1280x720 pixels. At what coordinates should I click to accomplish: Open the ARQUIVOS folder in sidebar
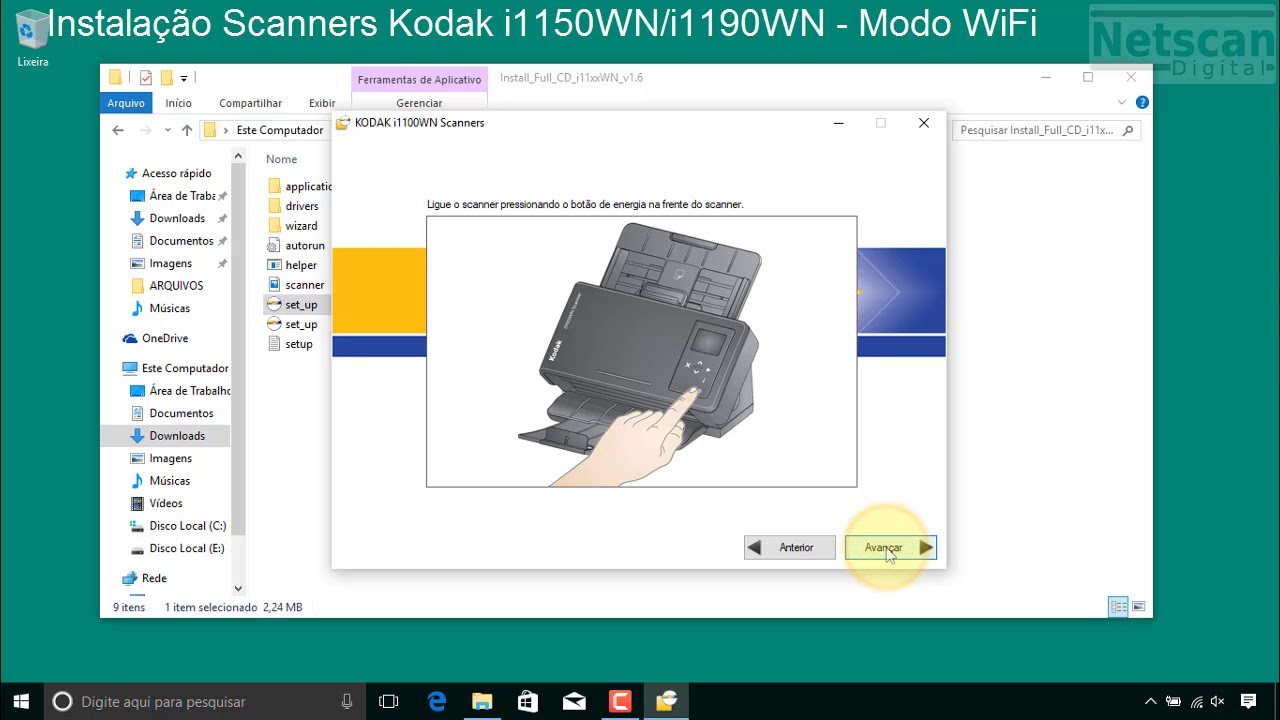pos(175,286)
